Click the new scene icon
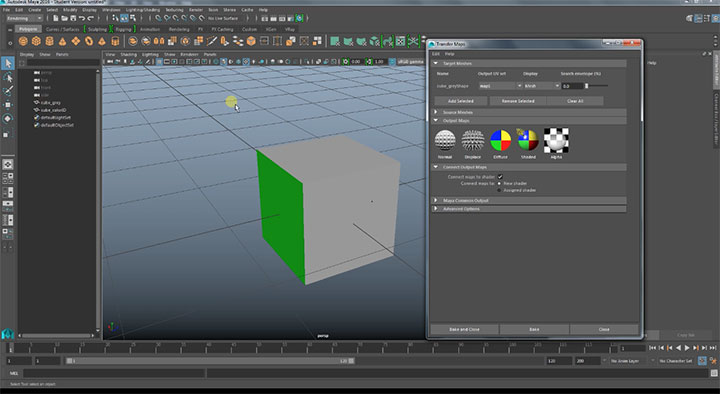 pos(56,18)
